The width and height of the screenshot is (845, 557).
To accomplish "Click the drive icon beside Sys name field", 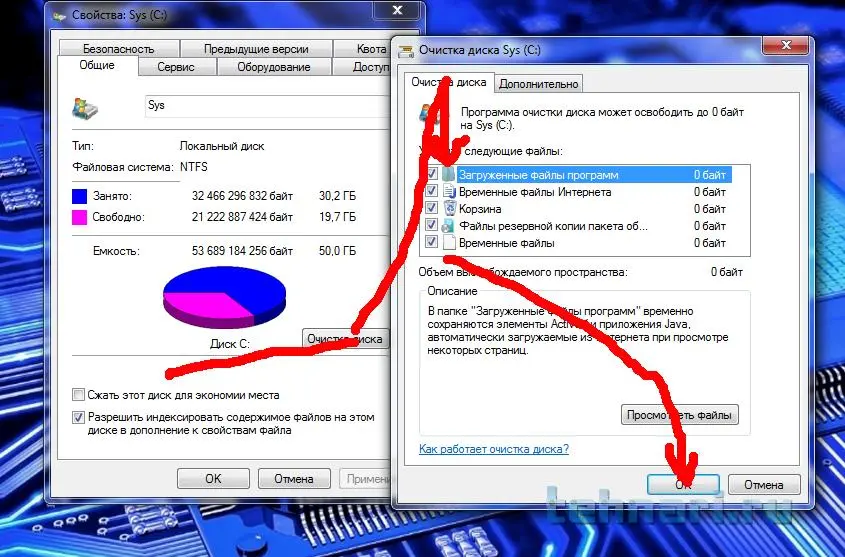I will (86, 108).
